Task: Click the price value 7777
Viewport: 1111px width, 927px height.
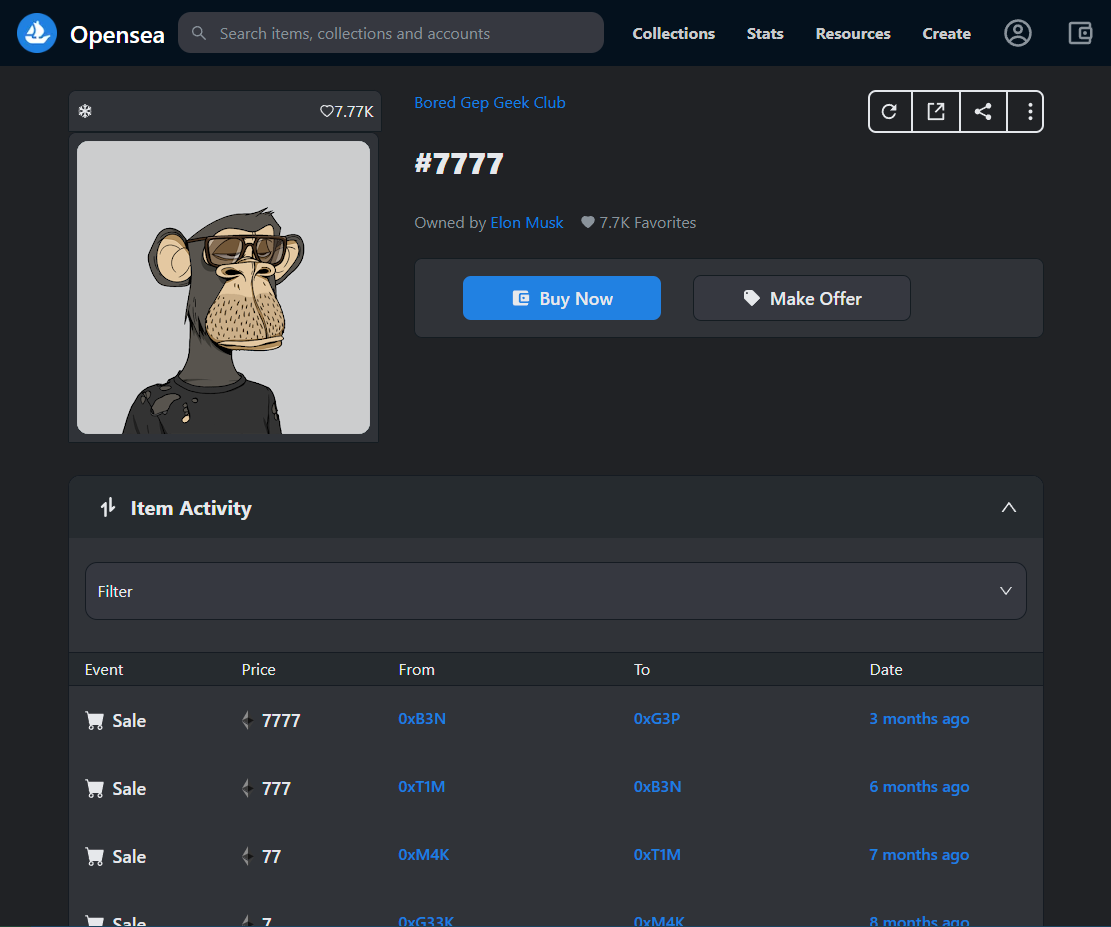Action: (281, 721)
